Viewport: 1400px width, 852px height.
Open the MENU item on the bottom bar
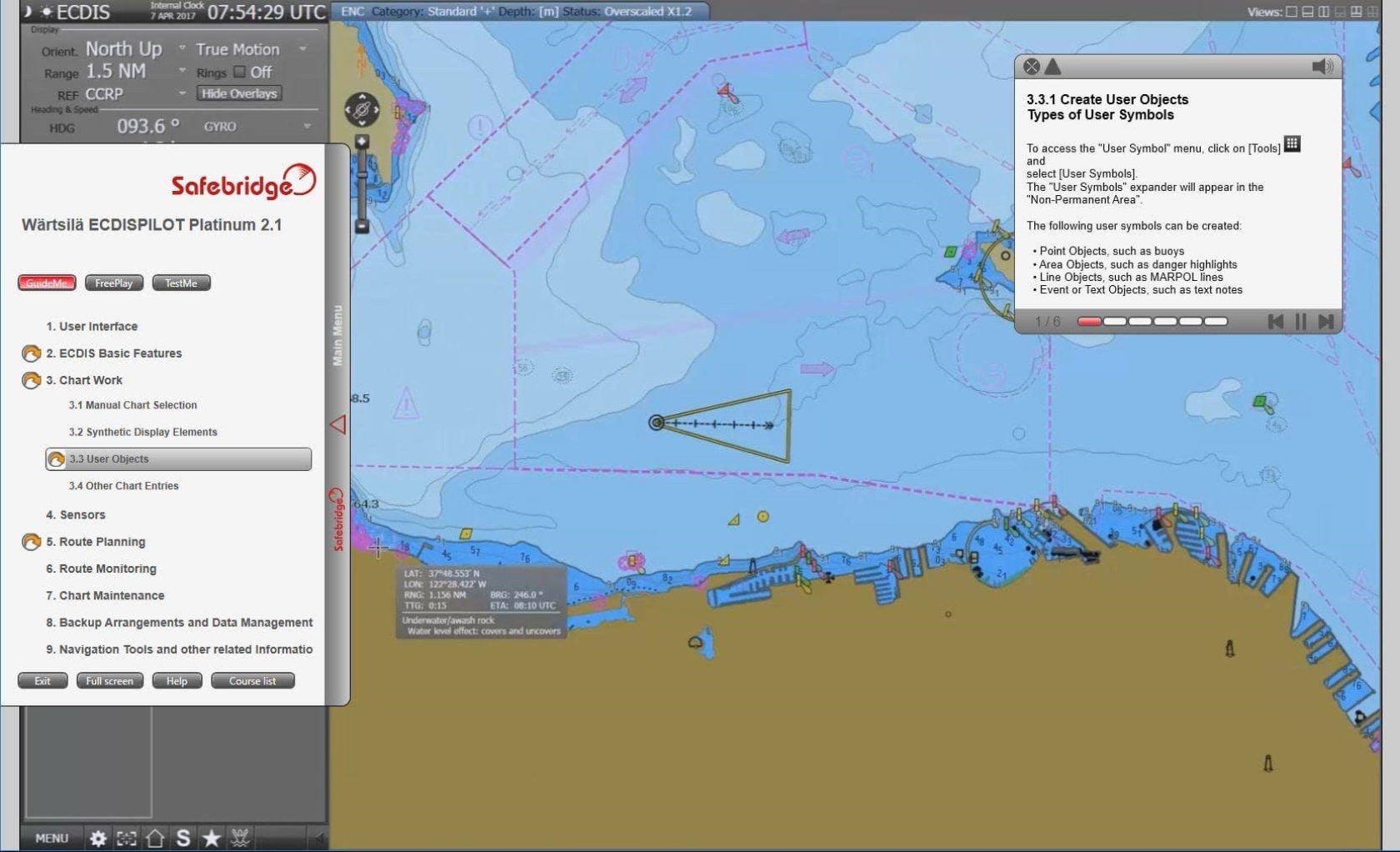[51, 838]
